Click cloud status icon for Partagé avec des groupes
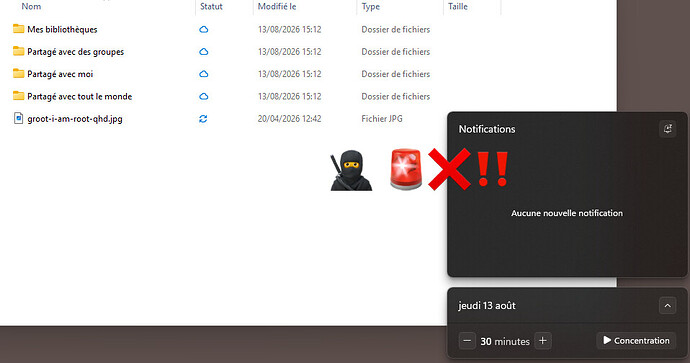Screen dimensions: 690x363 (x=203, y=51)
